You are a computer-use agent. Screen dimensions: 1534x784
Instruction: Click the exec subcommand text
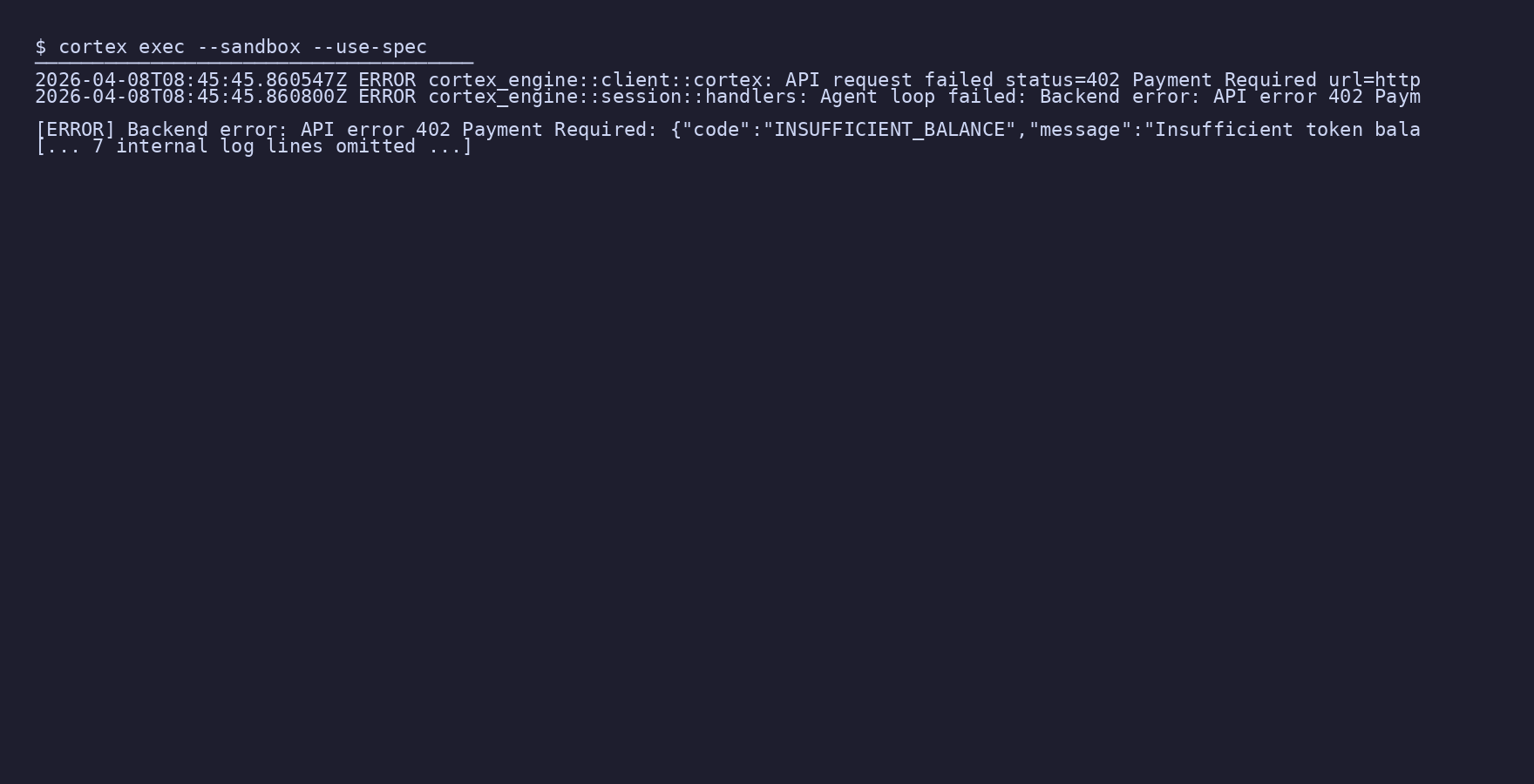(162, 47)
